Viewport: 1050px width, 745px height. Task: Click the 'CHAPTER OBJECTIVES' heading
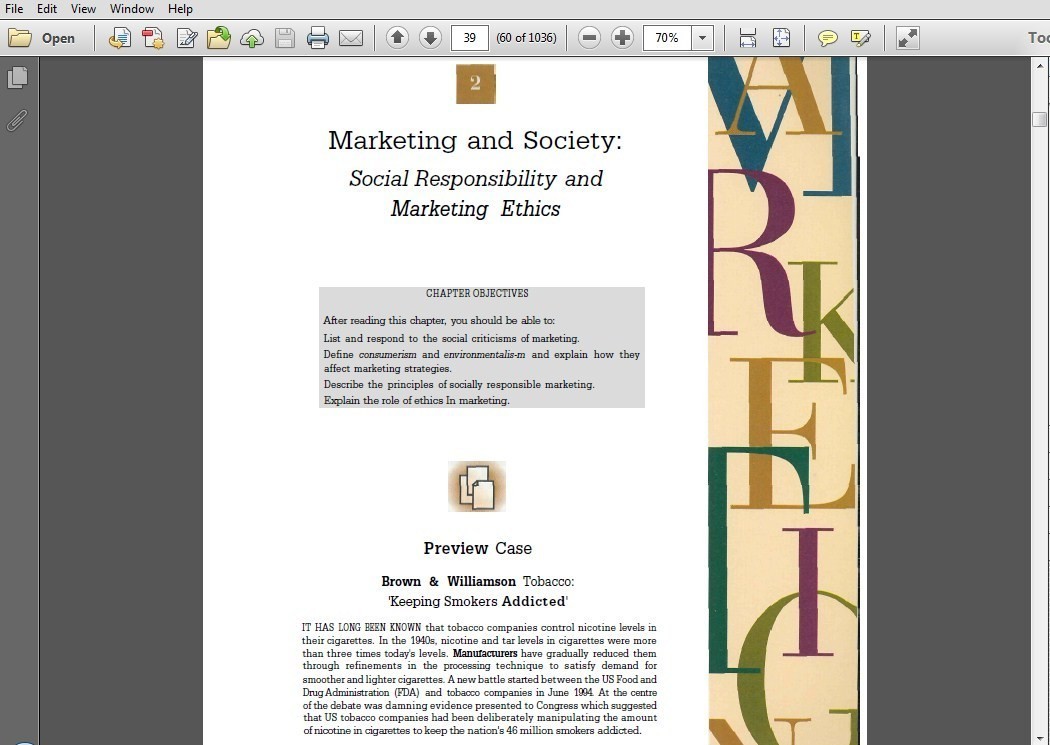[x=477, y=293]
